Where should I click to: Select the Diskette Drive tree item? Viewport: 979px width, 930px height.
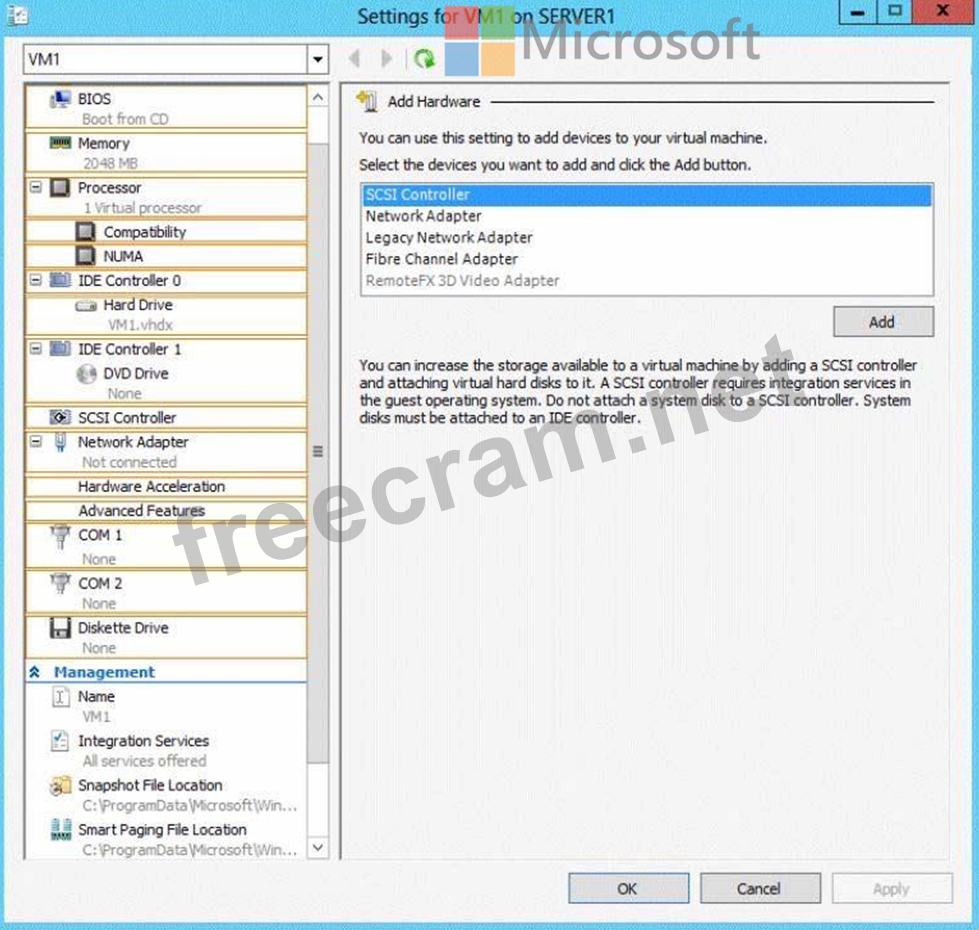[166, 637]
